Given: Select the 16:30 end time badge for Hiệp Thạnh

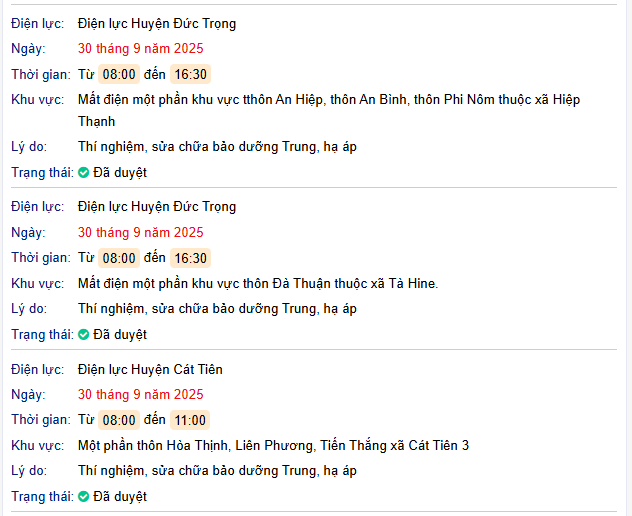Looking at the screenshot, I should pos(190,74).
